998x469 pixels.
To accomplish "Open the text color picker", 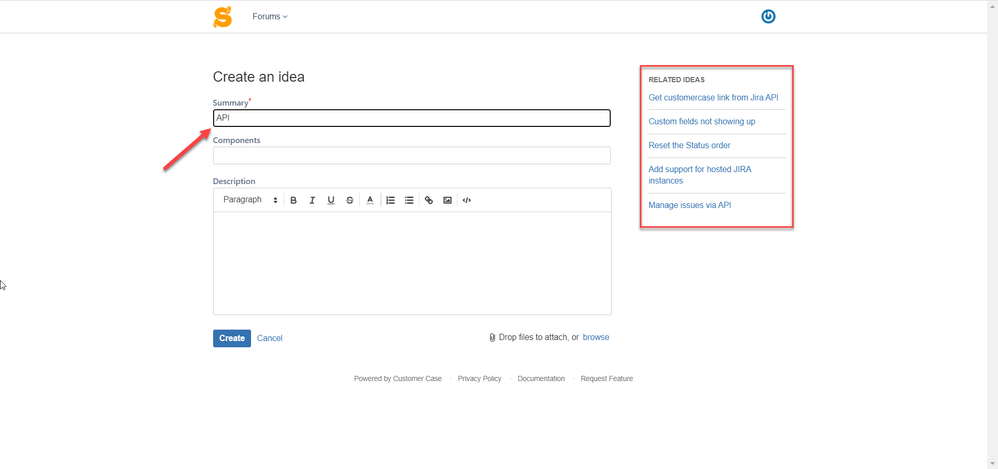I will (370, 200).
